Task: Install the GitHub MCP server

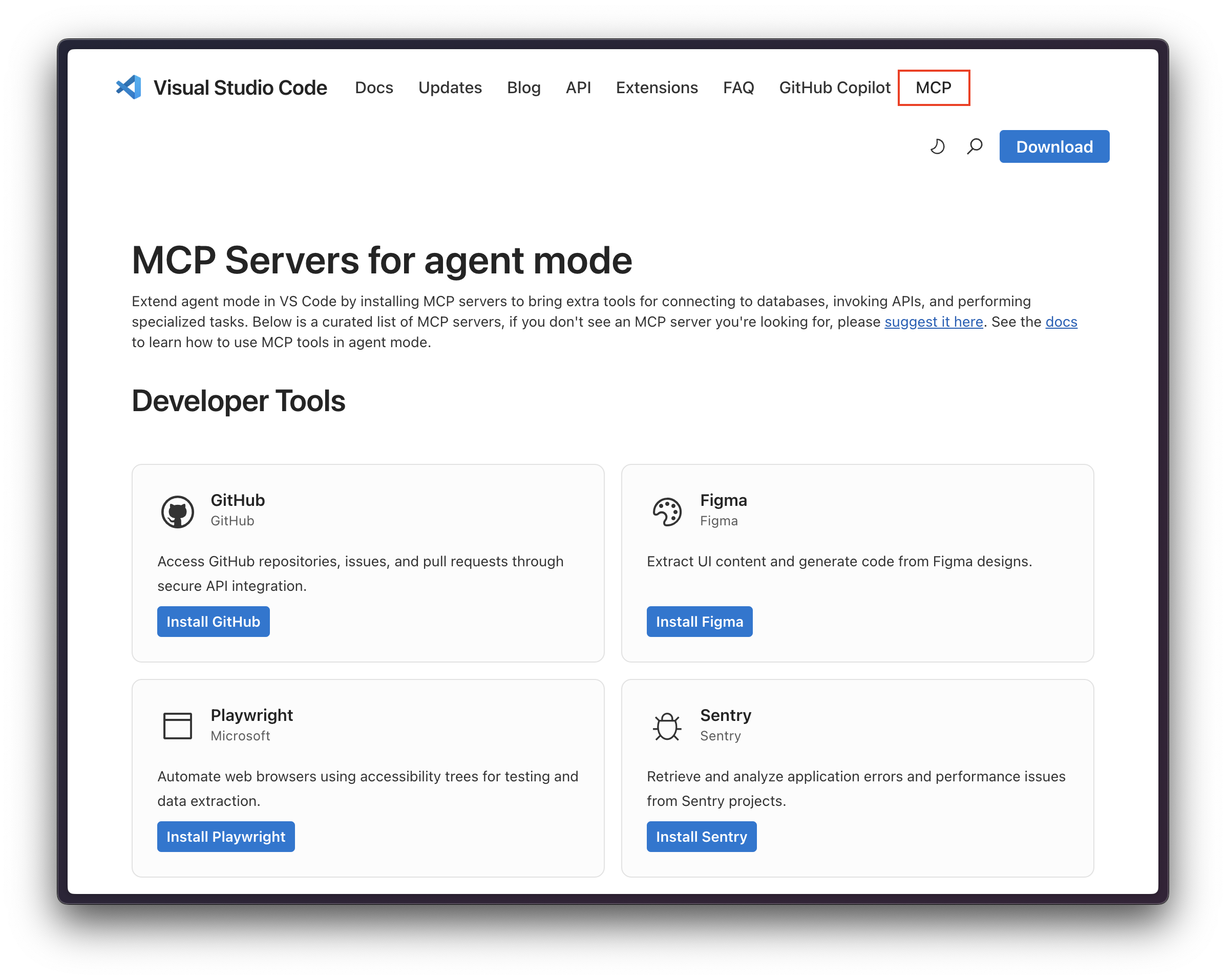Action: click(x=213, y=621)
